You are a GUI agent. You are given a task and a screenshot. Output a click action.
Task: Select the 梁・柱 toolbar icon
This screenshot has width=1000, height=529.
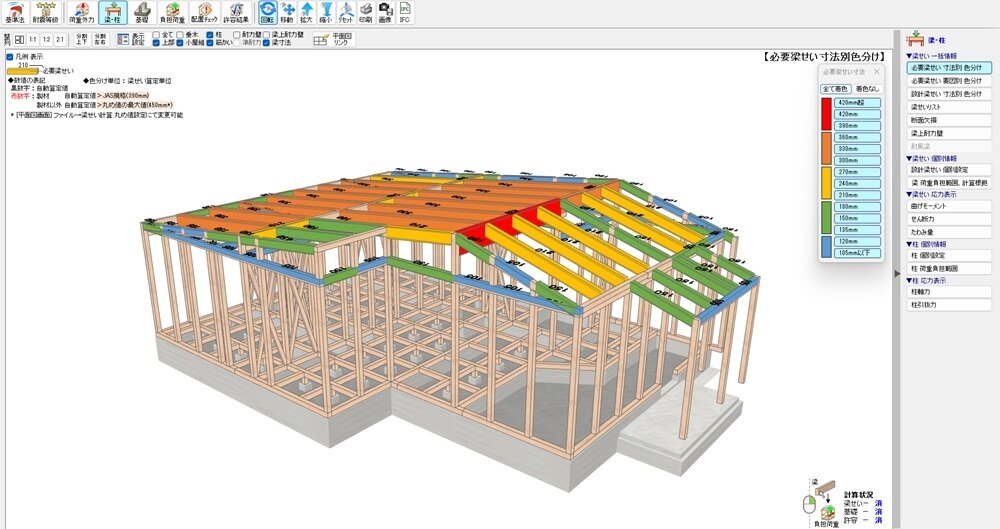113,12
